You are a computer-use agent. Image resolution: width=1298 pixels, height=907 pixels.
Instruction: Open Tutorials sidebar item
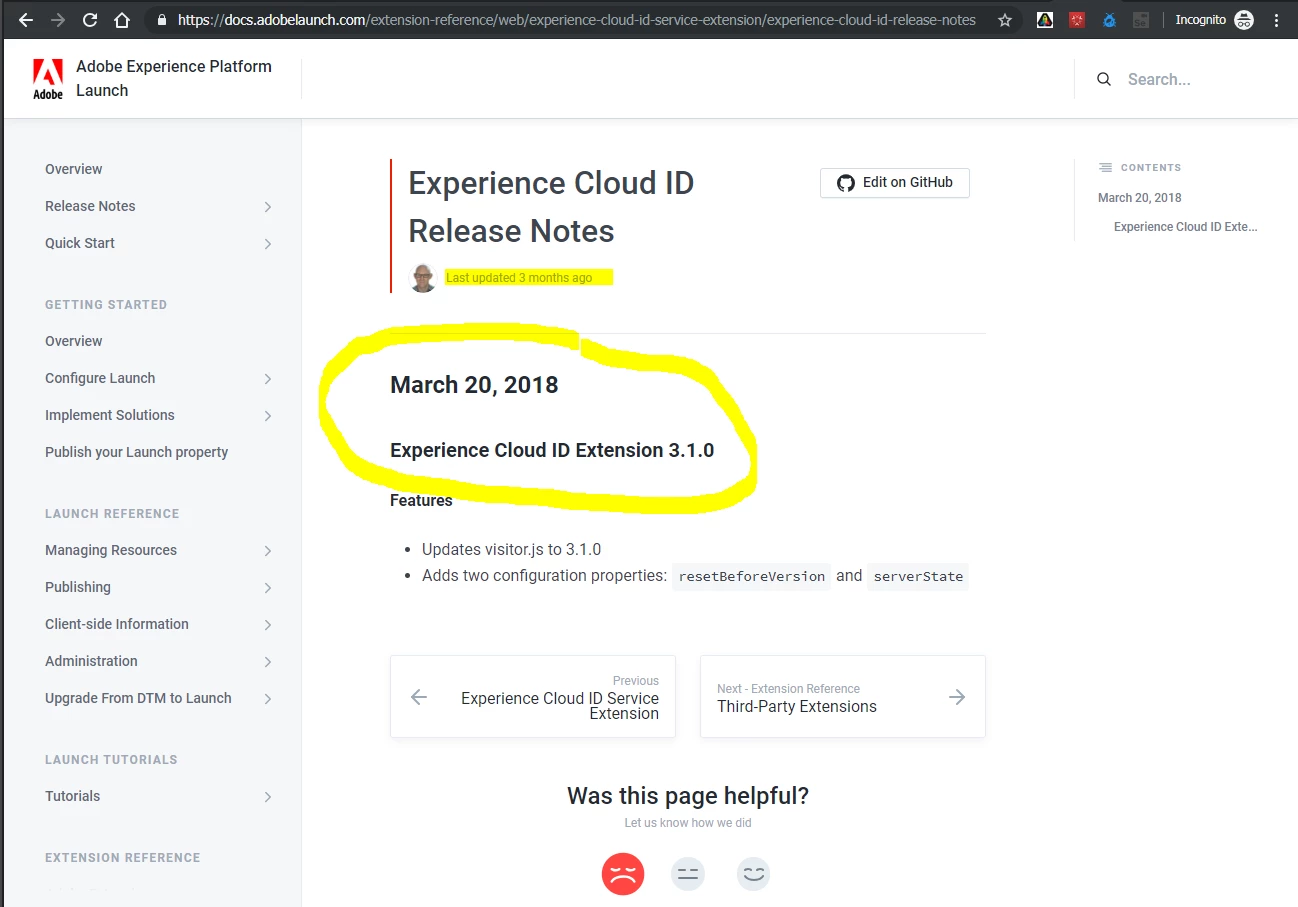coord(73,796)
